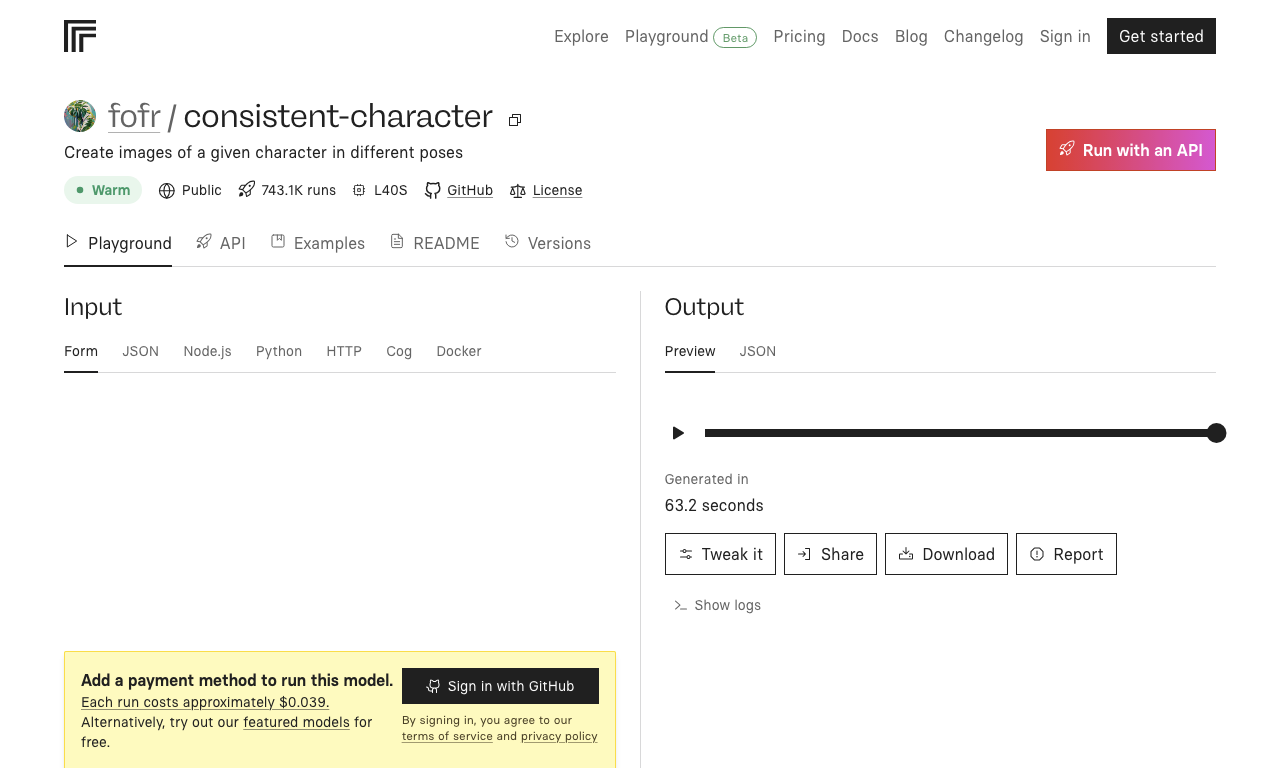Click the Share button
1280x768 pixels.
pyautogui.click(x=830, y=554)
